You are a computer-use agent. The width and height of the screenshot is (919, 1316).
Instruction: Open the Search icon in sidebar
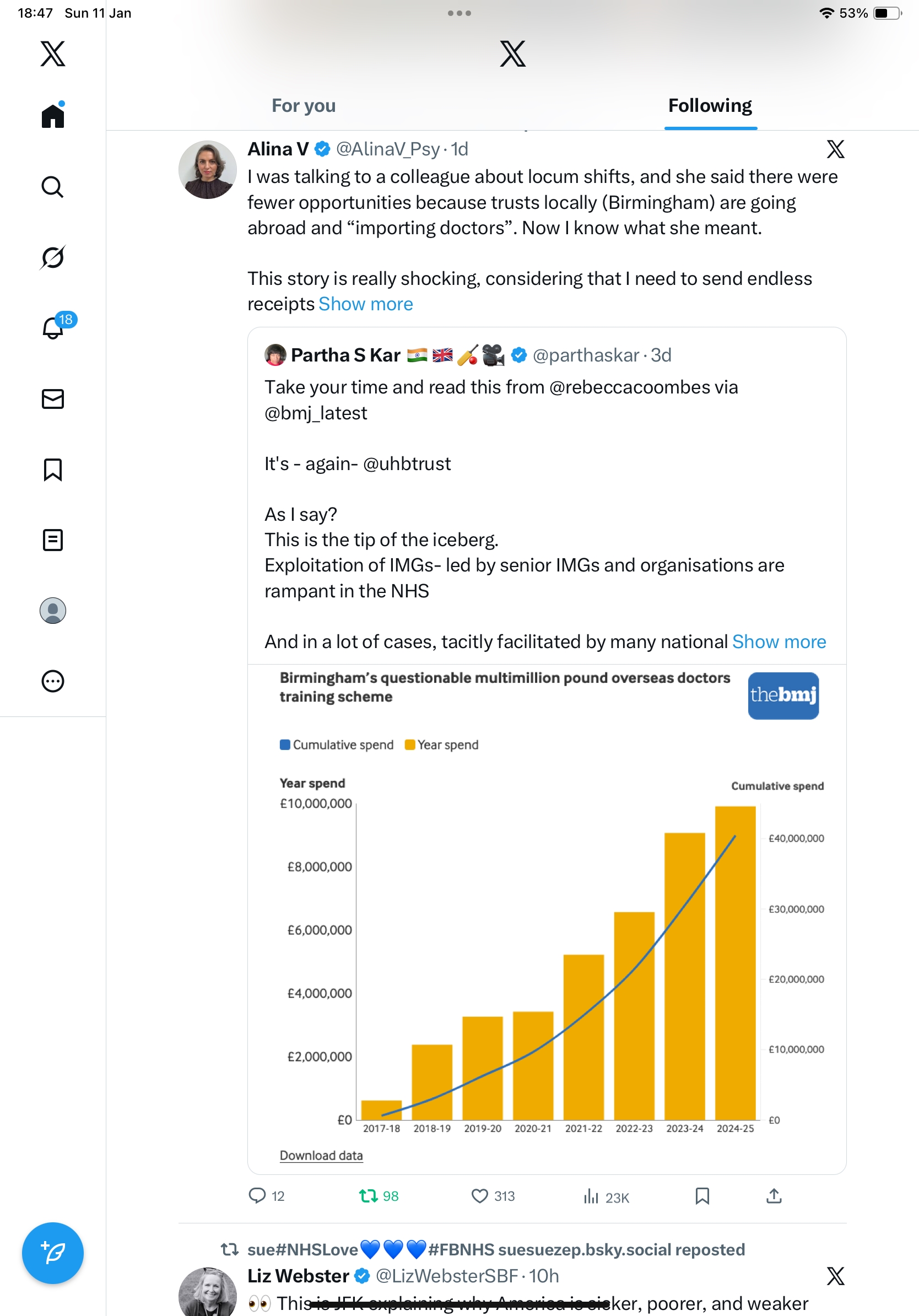[52, 187]
